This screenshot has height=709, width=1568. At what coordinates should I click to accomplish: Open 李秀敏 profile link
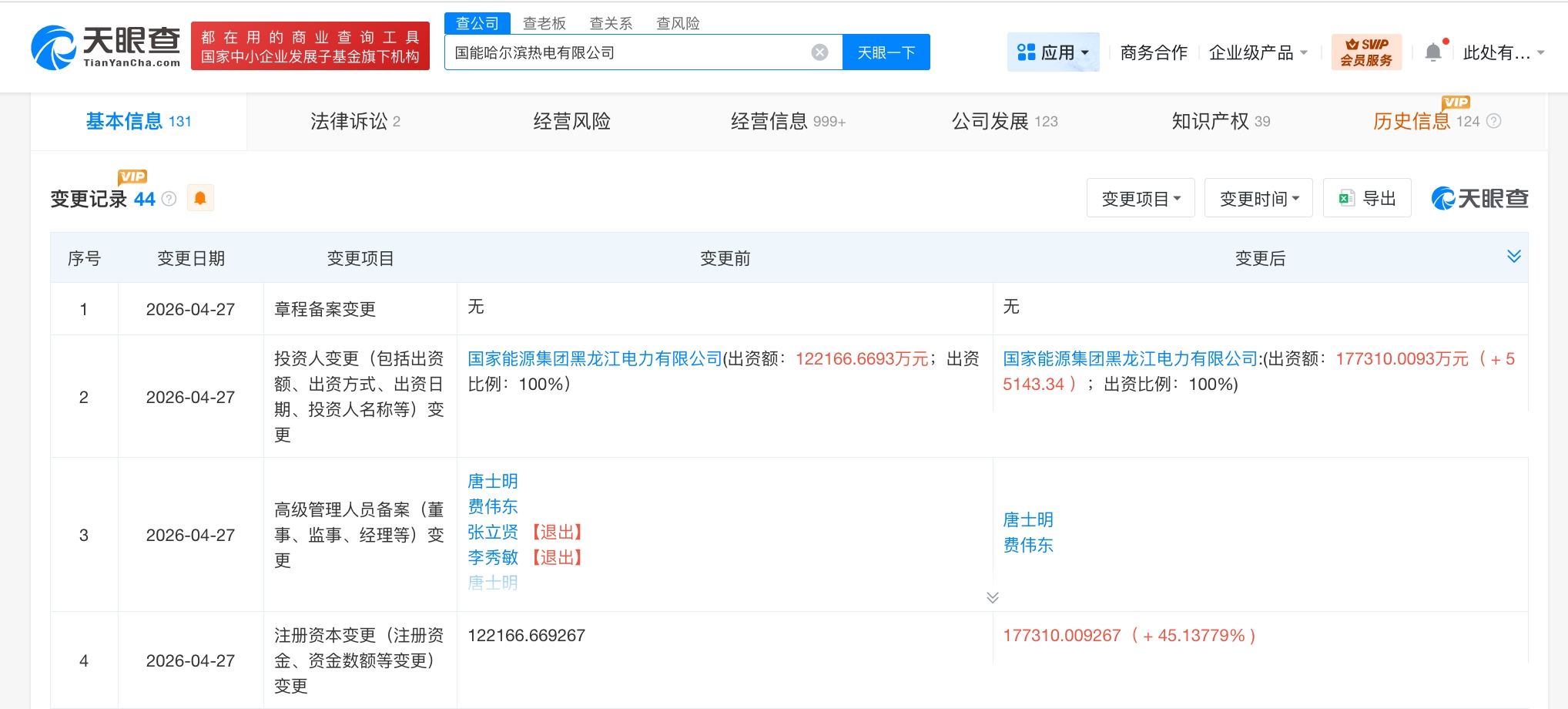[x=493, y=557]
